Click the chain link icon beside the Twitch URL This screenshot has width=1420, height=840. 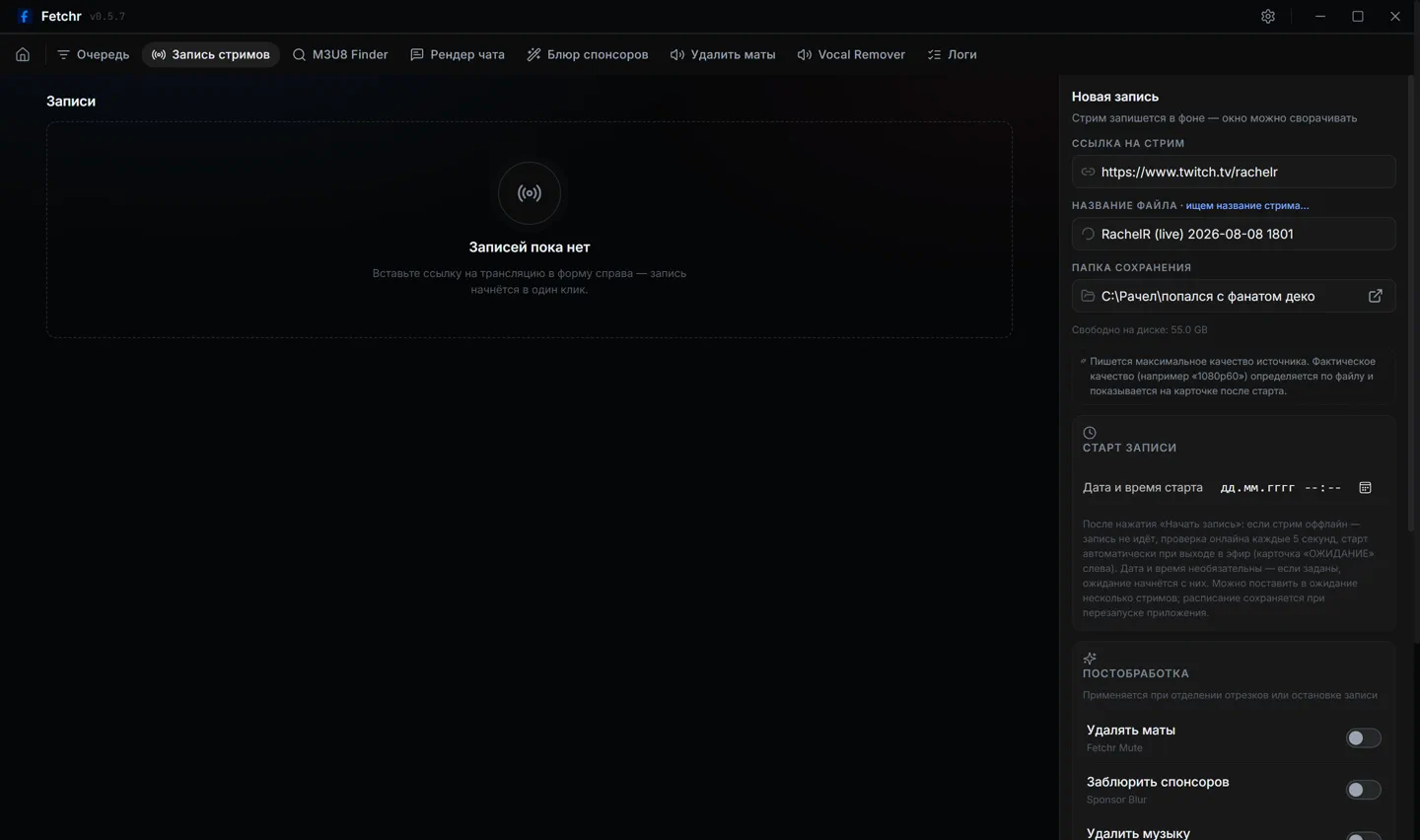tap(1088, 172)
